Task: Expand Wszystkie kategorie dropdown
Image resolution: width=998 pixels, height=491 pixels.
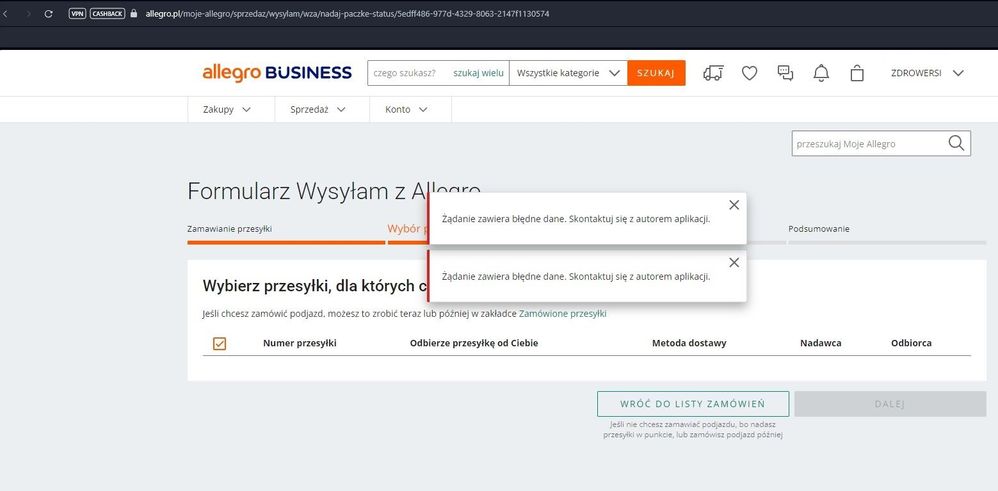Action: tap(568, 73)
